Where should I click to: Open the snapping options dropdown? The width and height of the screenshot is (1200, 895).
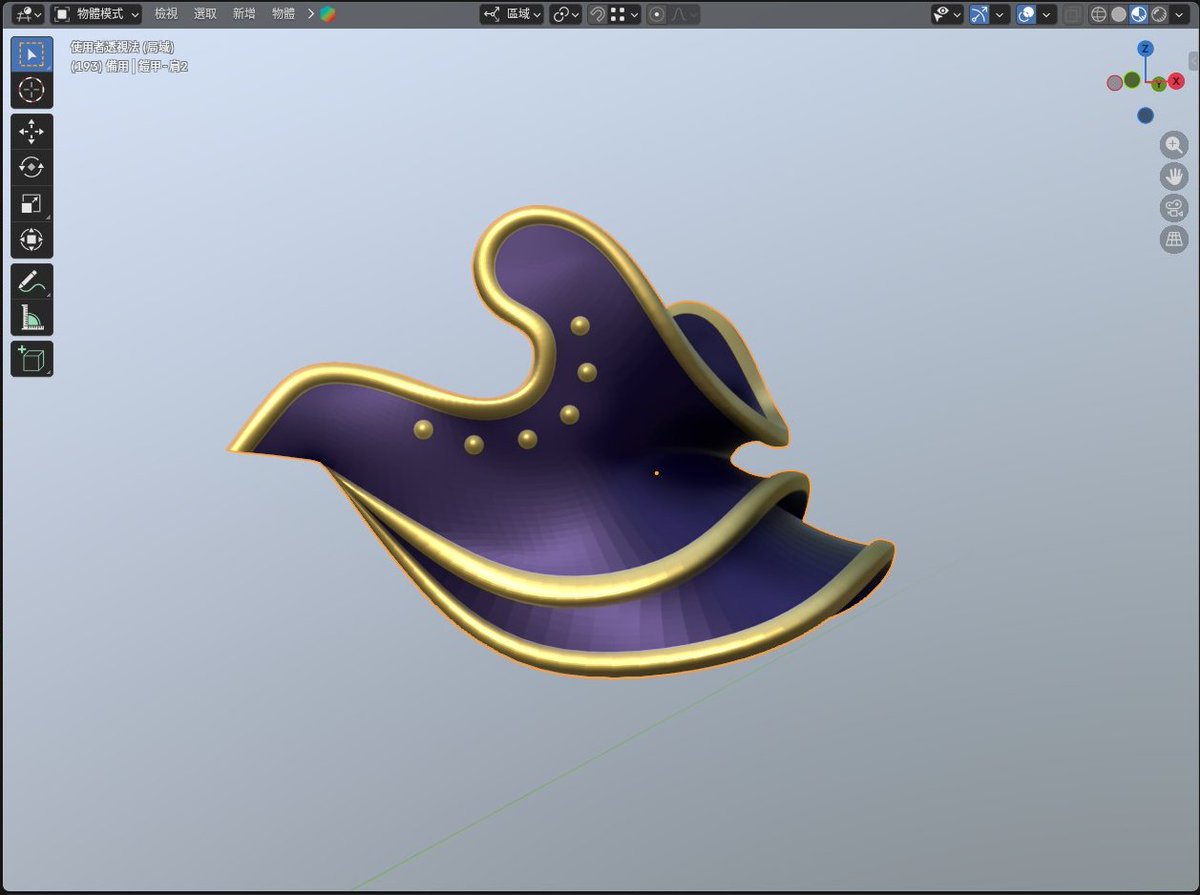click(x=624, y=14)
